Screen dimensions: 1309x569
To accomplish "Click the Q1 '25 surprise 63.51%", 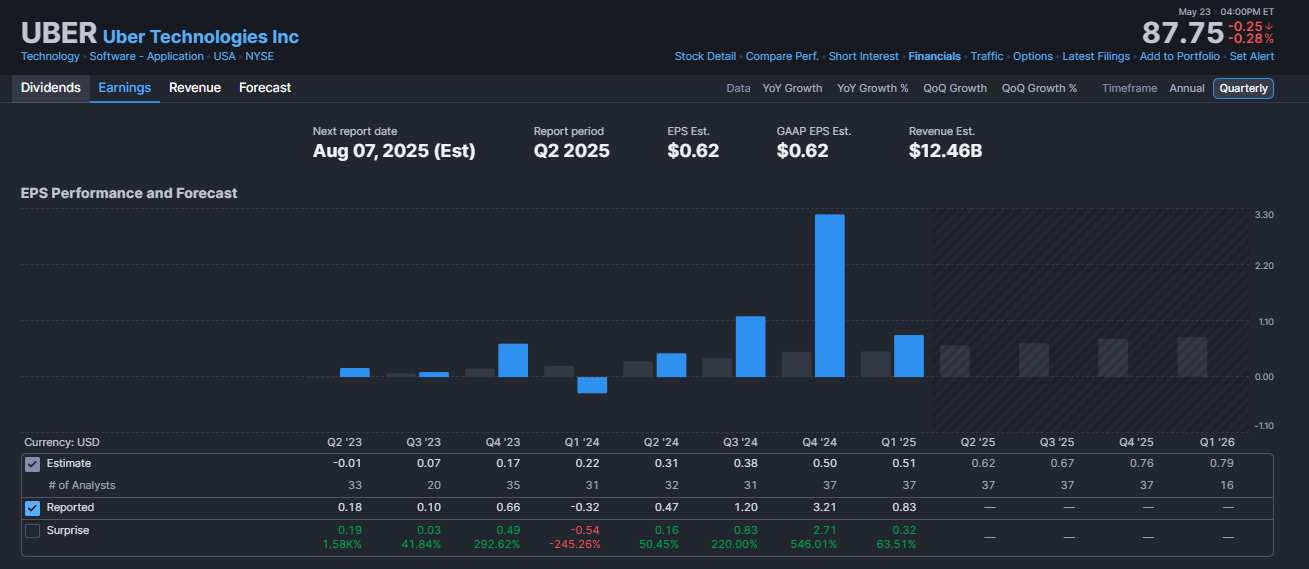I will 896,544.
